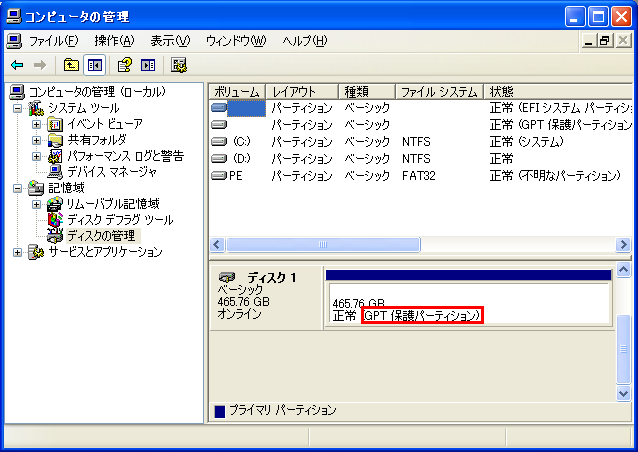Click the システム ツール icon
638x452 pixels.
[36, 108]
